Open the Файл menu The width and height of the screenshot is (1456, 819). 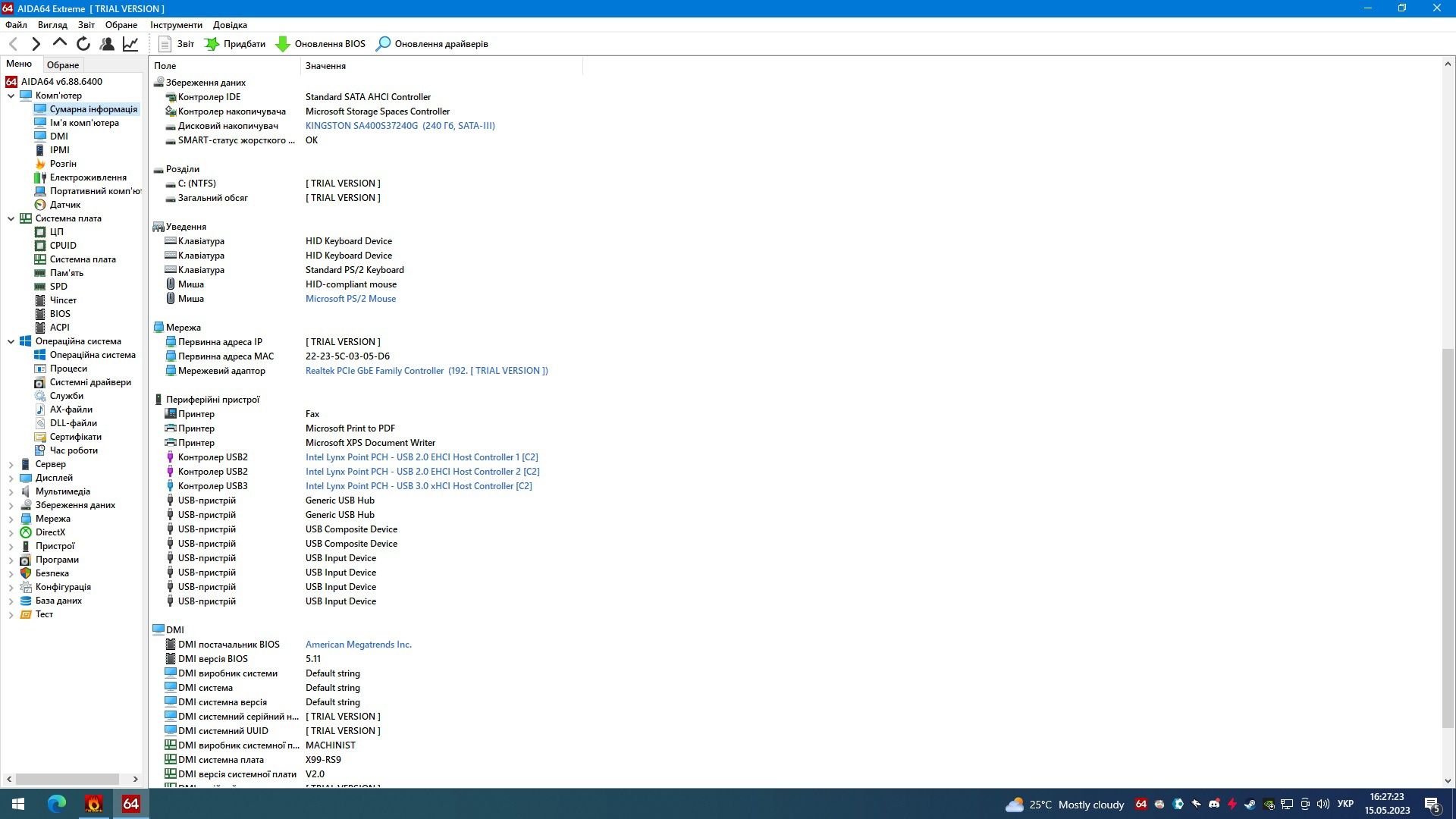(16, 25)
